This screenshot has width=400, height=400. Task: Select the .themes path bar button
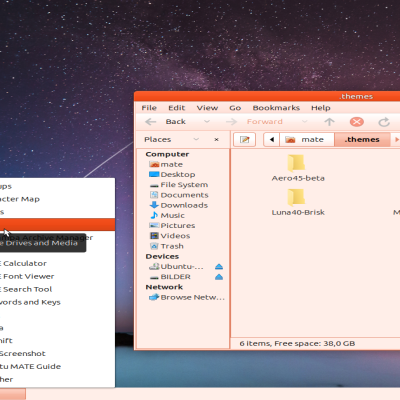coord(362,139)
